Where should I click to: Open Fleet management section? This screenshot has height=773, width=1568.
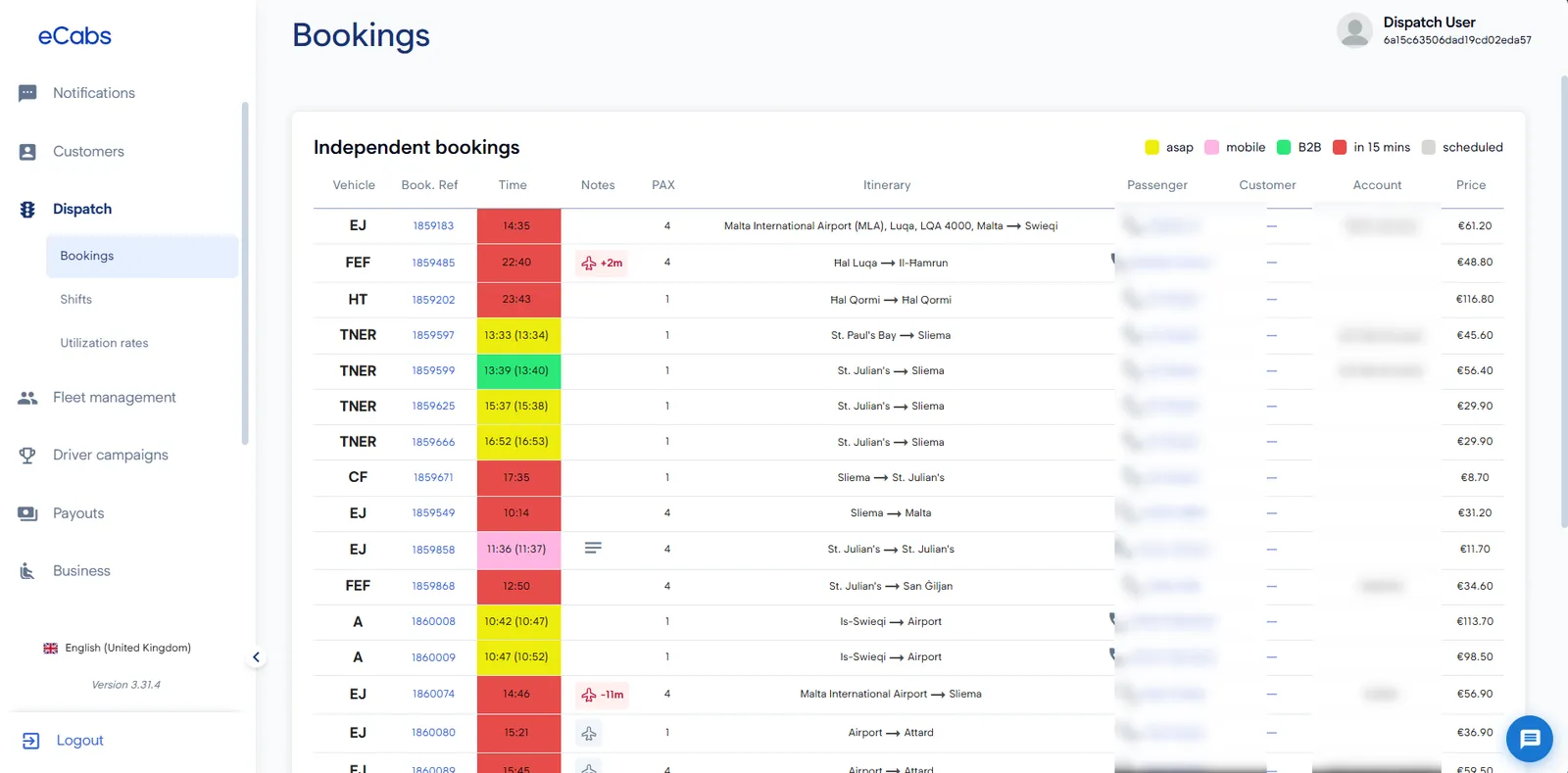(115, 398)
